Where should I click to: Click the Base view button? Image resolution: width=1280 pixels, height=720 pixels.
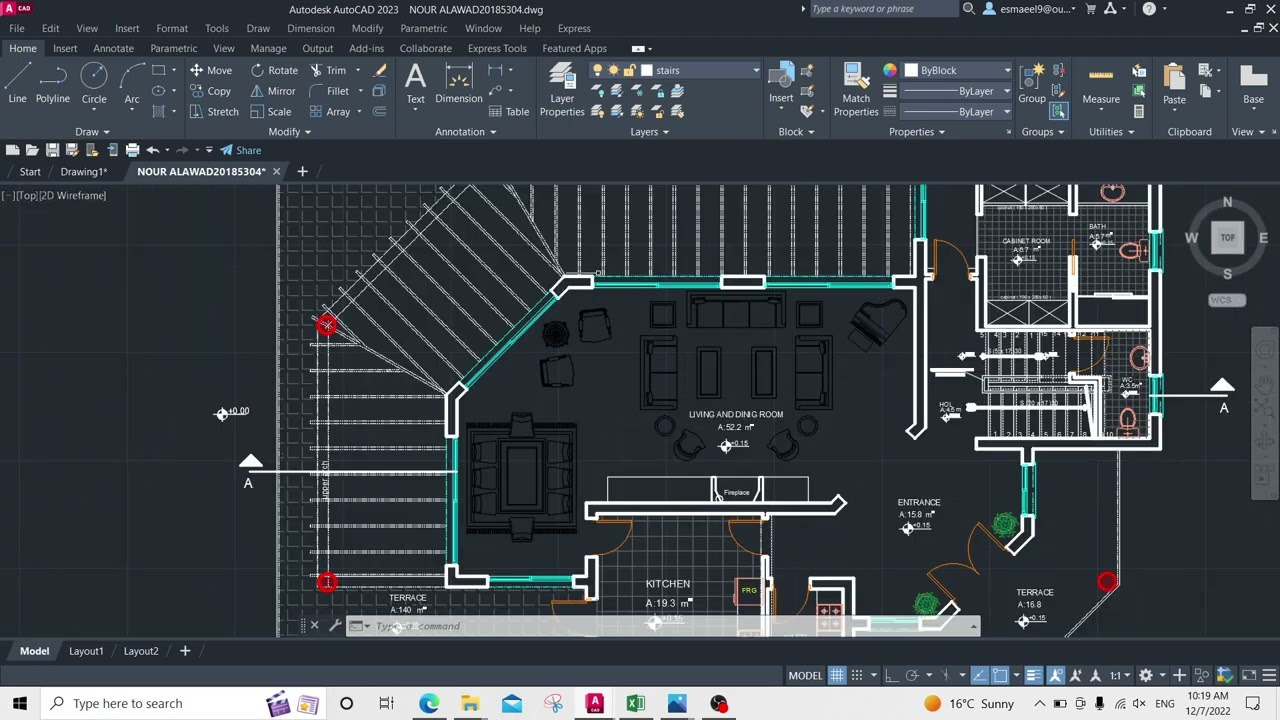click(x=1253, y=84)
